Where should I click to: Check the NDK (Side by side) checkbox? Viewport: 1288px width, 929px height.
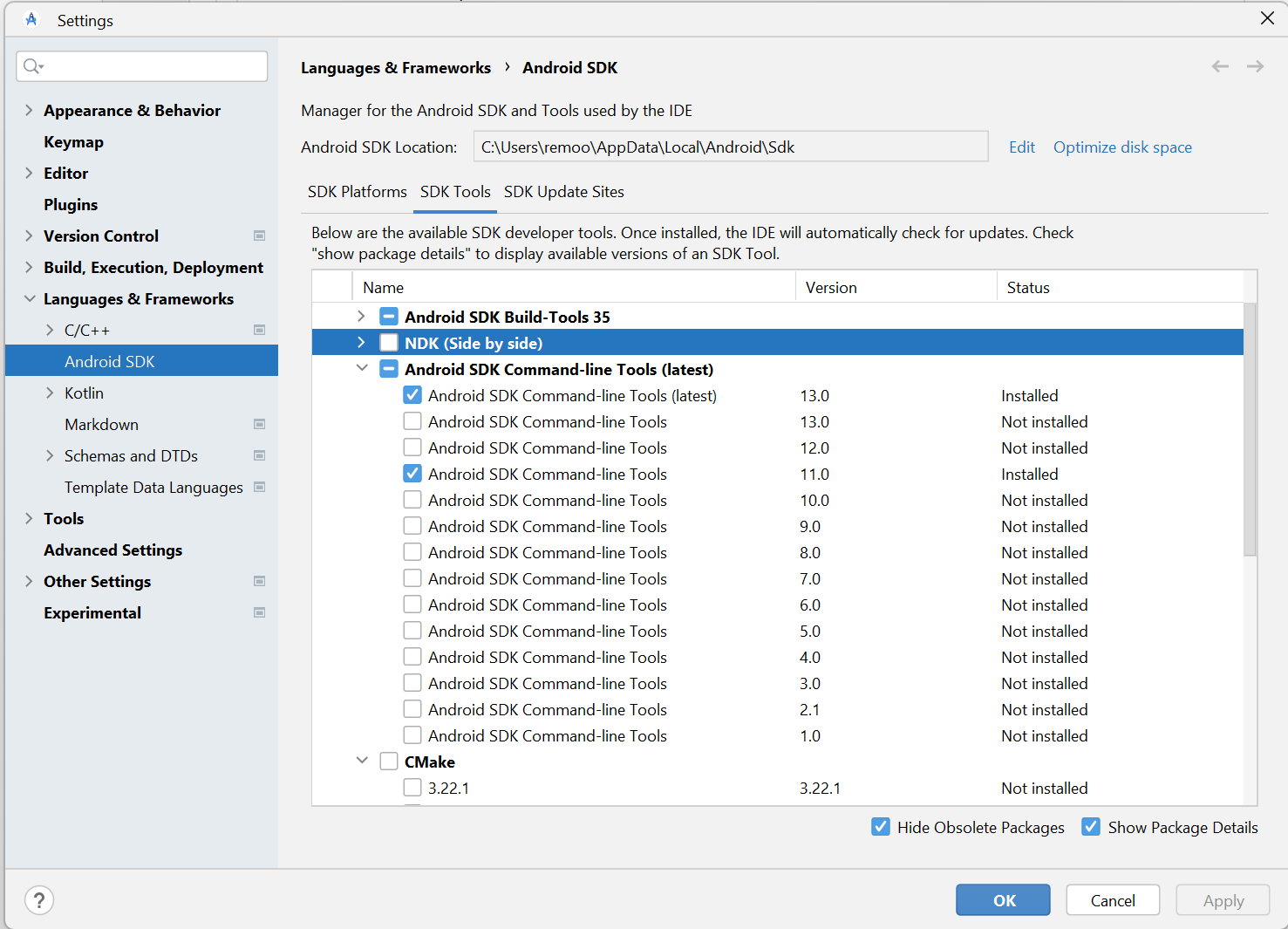tap(389, 343)
